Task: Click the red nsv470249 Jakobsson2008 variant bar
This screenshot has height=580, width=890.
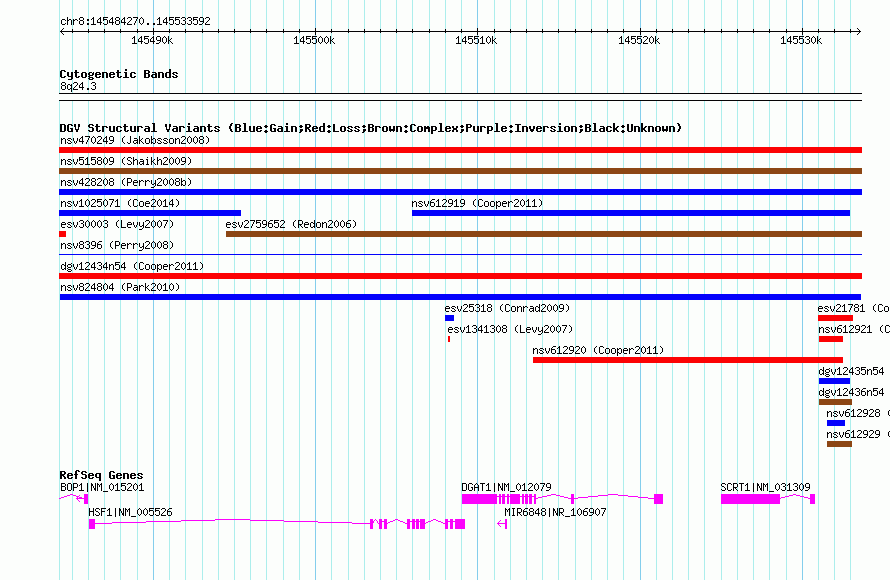Action: 460,150
